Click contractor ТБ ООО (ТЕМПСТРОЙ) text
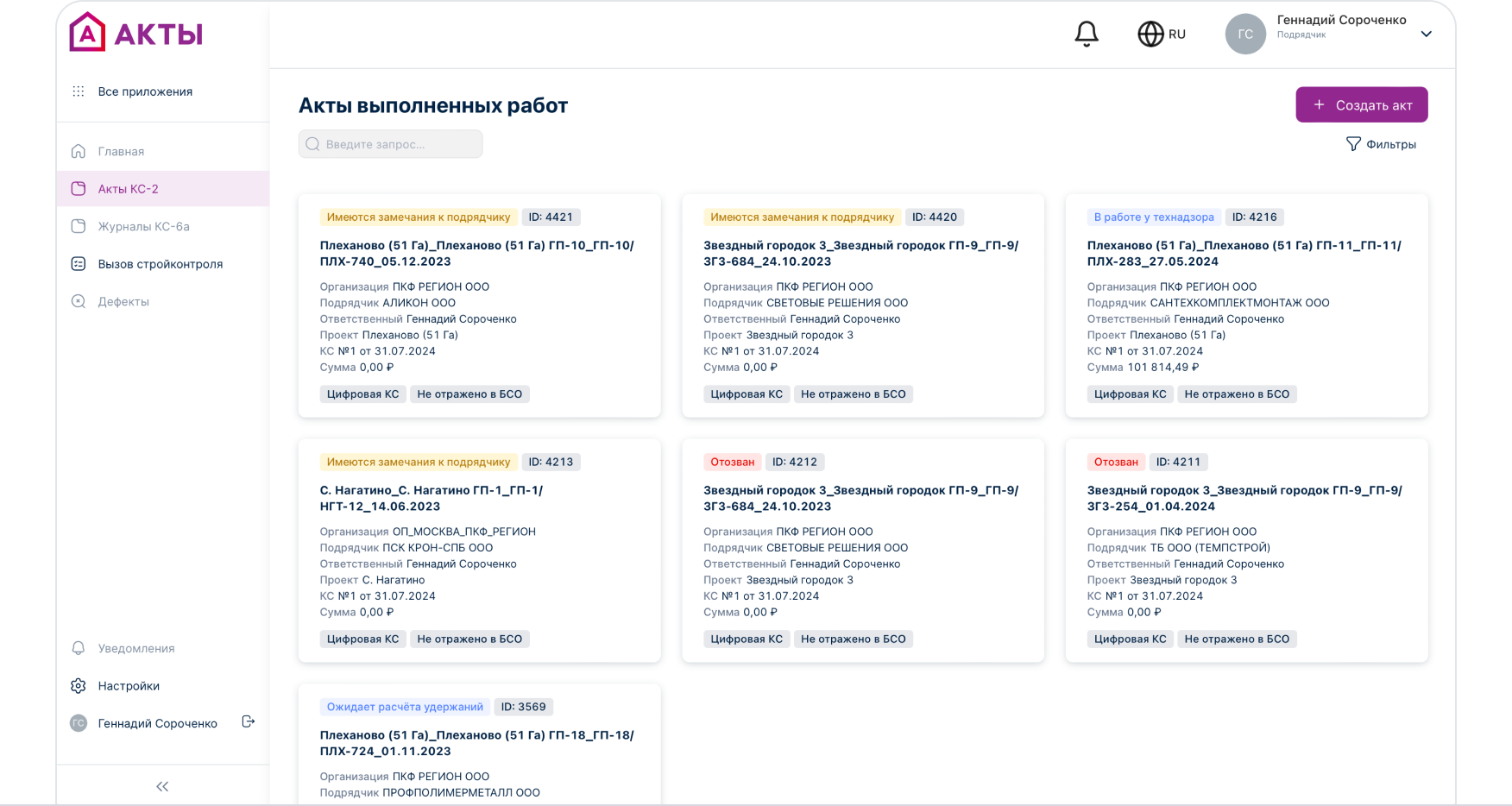This screenshot has height=806, width=1512. point(1210,548)
